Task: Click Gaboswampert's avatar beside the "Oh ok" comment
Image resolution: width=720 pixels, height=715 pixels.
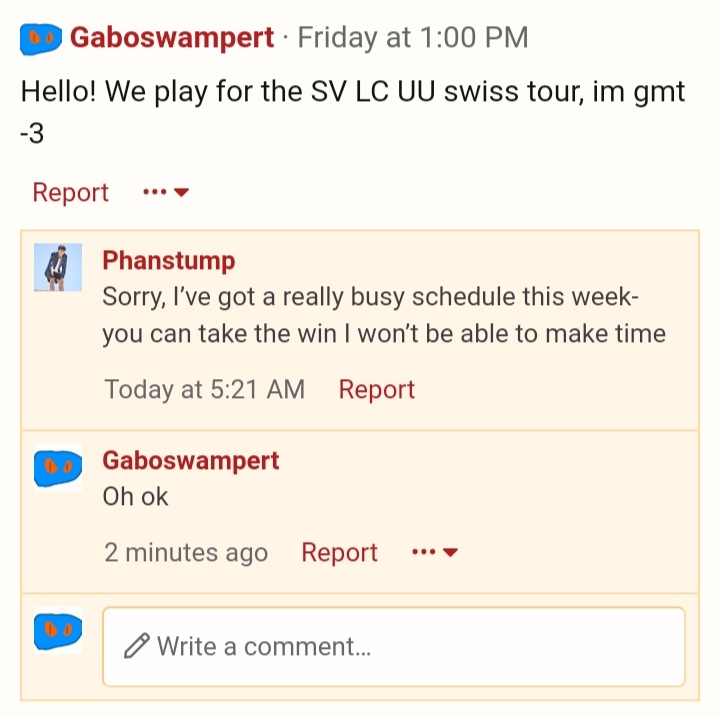Action: tap(58, 467)
